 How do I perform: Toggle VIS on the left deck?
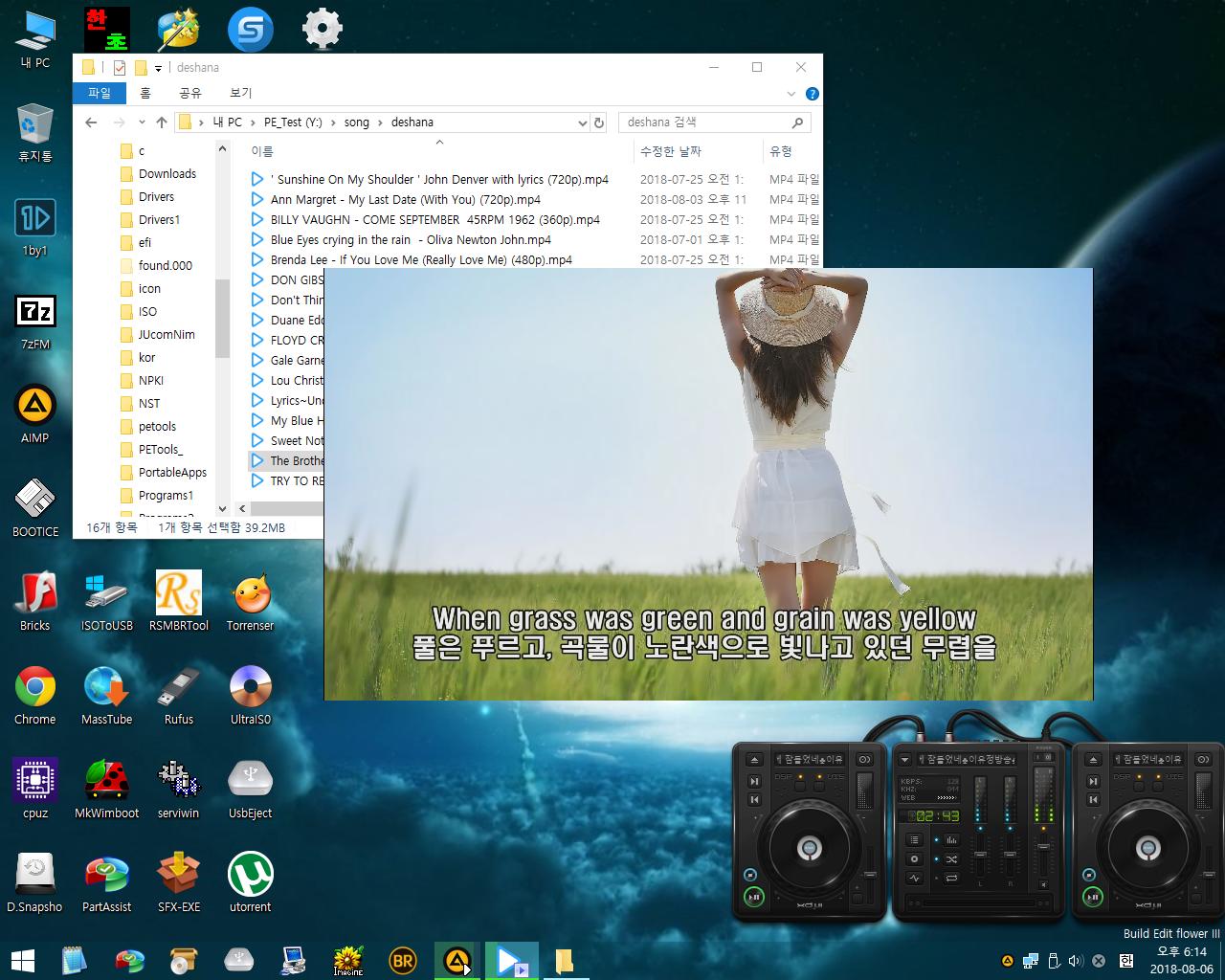(x=819, y=786)
